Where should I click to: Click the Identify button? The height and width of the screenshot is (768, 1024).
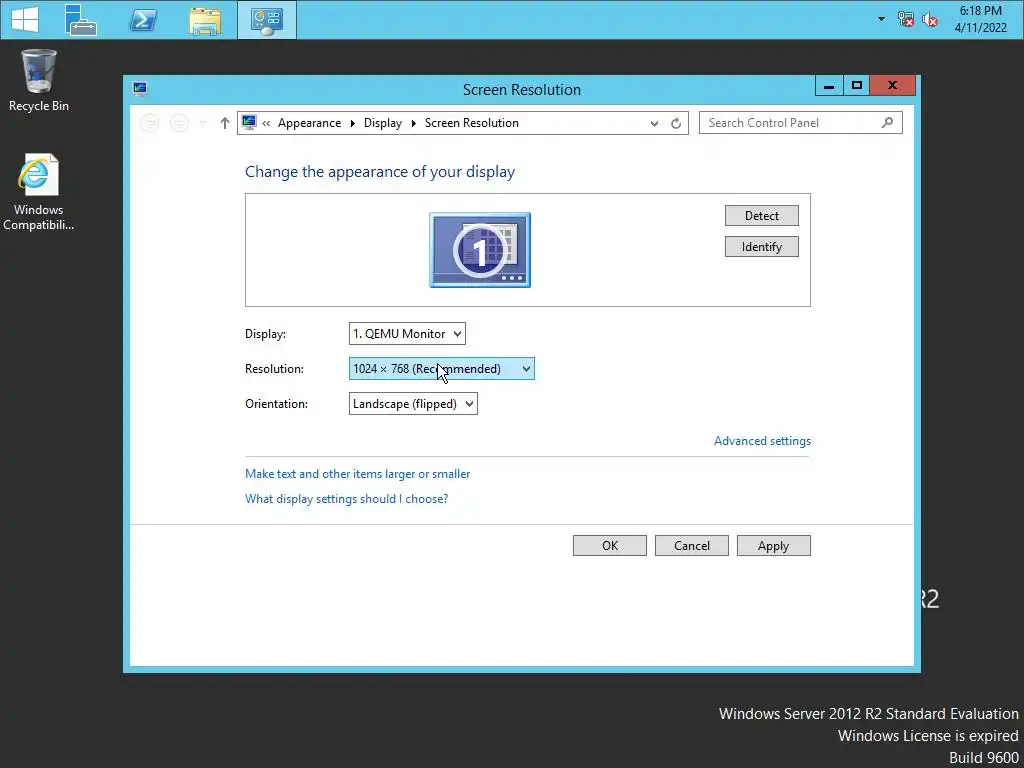(761, 247)
